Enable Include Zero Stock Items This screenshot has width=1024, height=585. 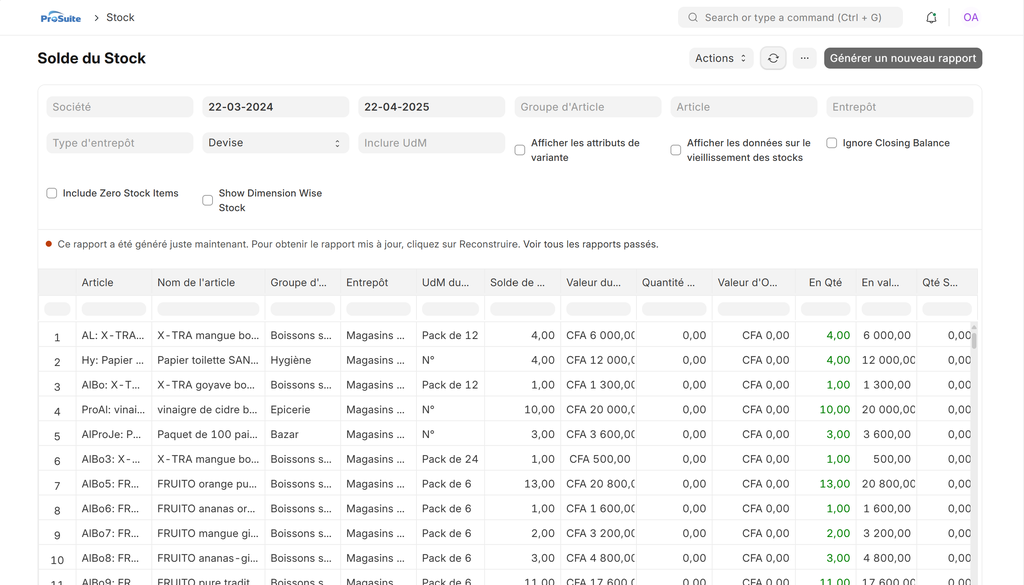[52, 193]
